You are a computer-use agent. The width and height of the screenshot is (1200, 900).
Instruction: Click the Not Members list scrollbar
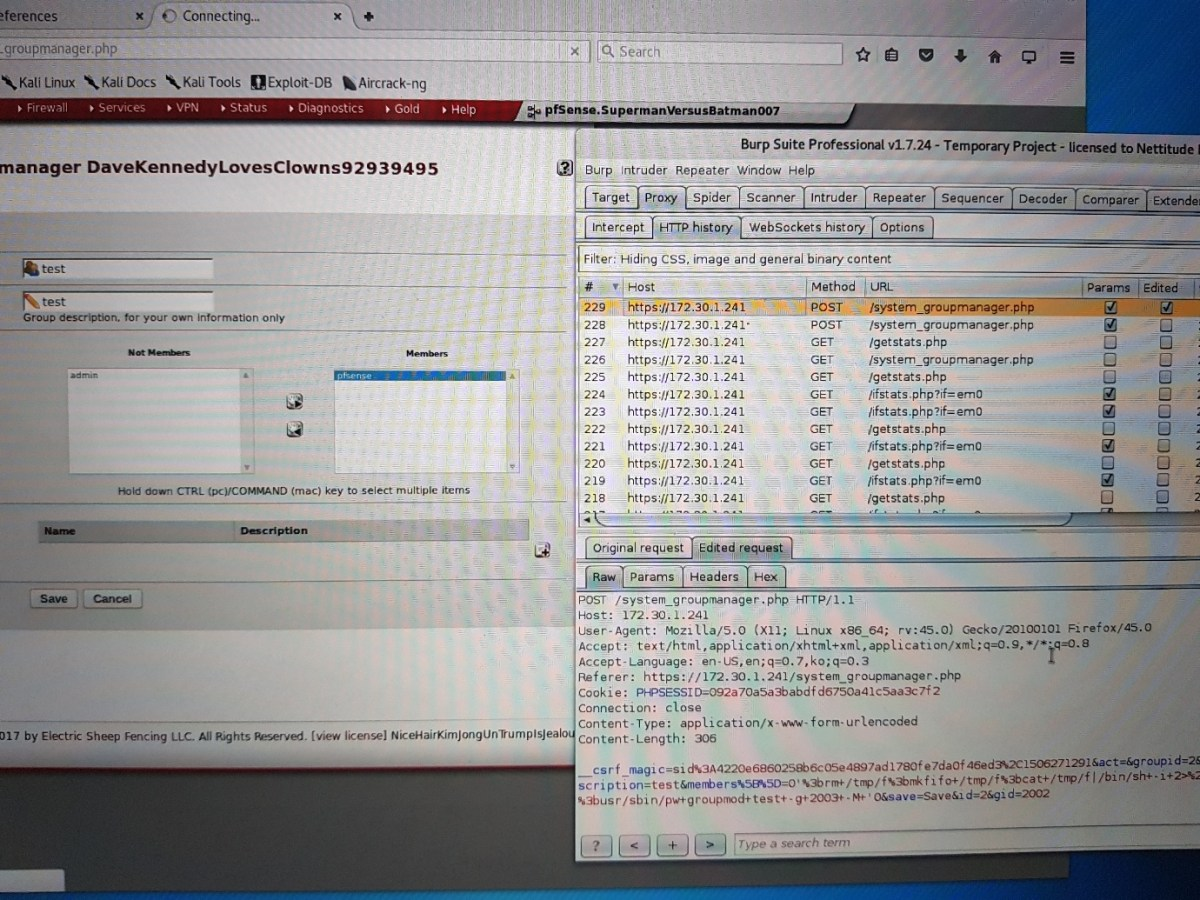click(x=247, y=420)
